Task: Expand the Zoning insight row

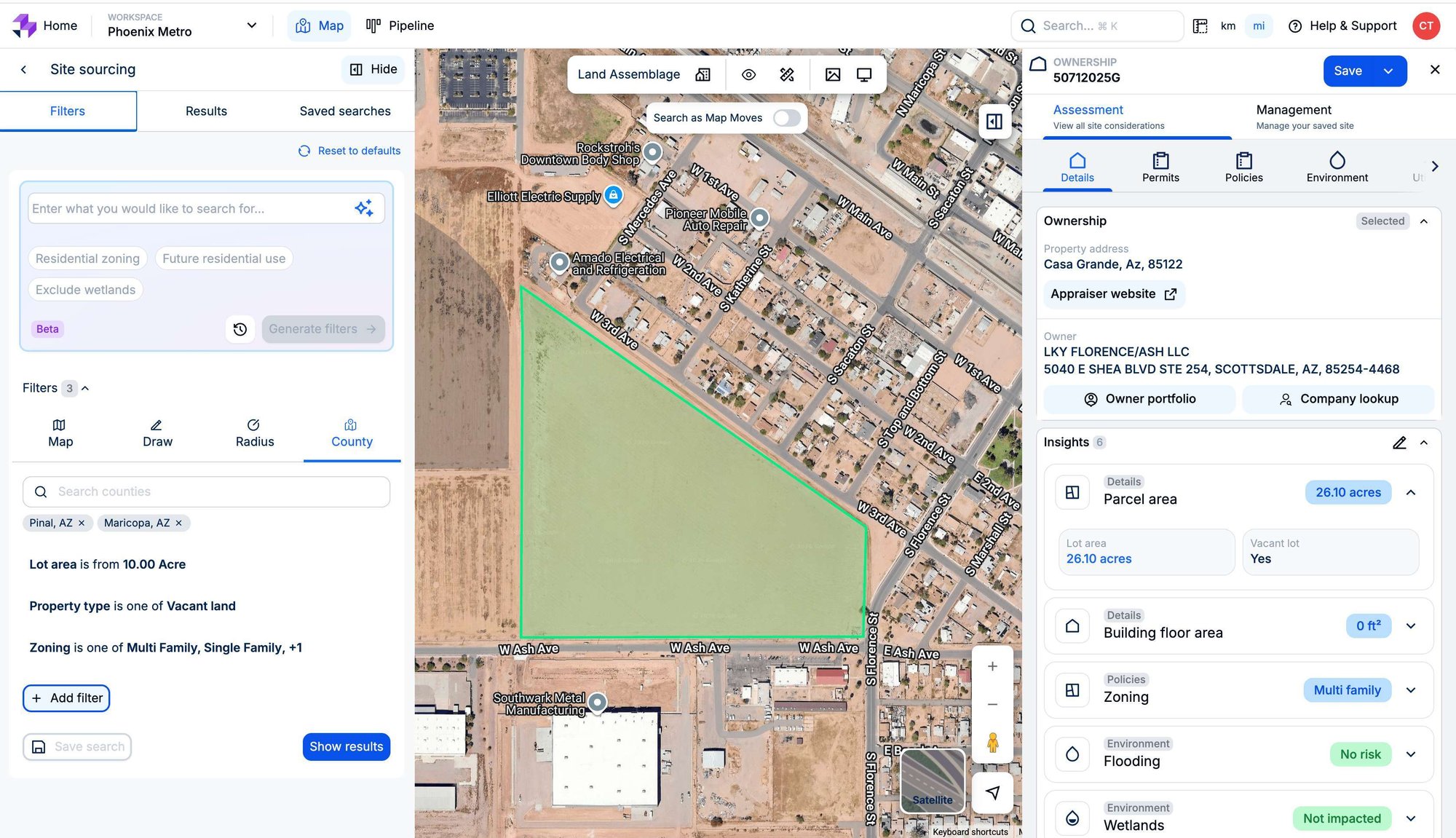Action: click(x=1411, y=690)
